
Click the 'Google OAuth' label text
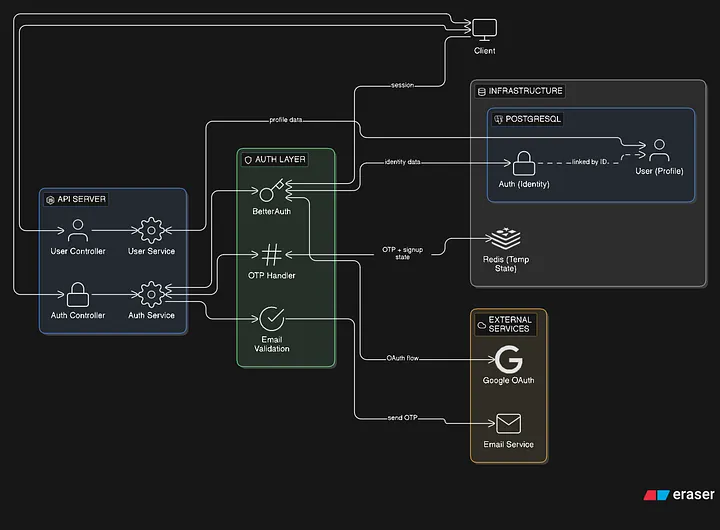[x=508, y=380]
